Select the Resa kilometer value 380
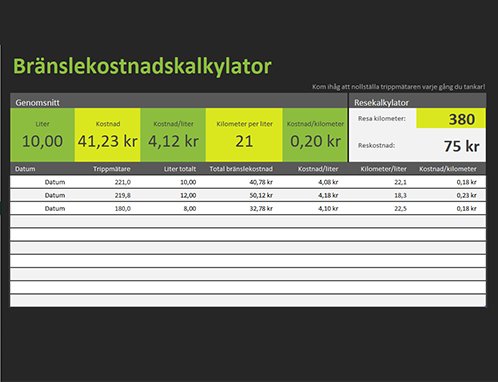Screen dimensions: 498x382 pos(462,119)
